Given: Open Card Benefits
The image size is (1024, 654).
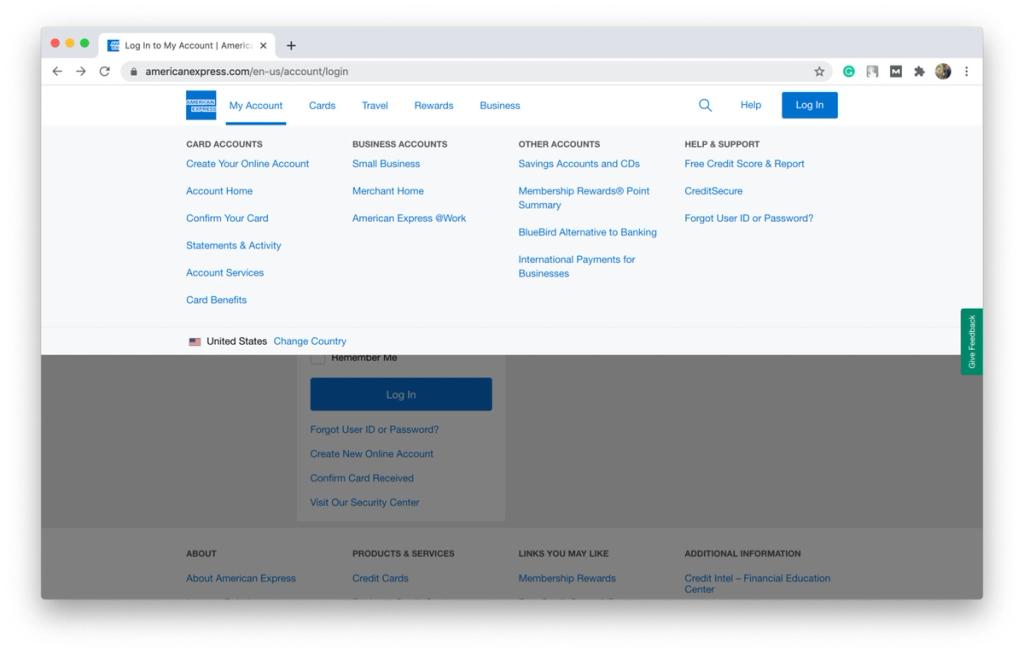Looking at the screenshot, I should pyautogui.click(x=216, y=300).
